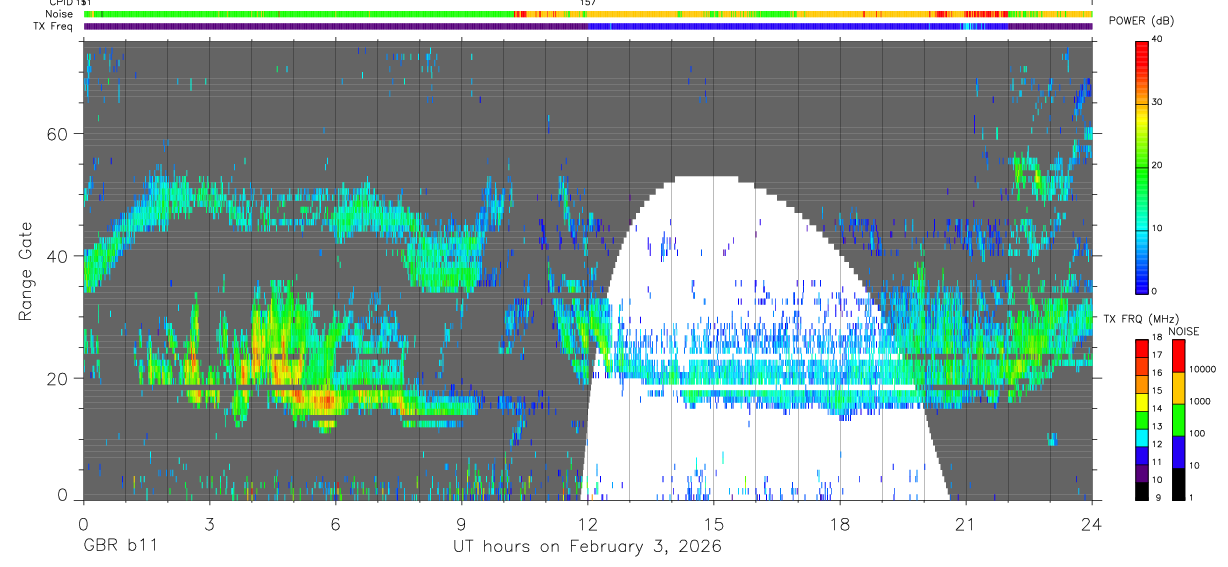Image resolution: width=1228 pixels, height=567 pixels.
Task: Click the 'TX Freq' strip label
Action: click(53, 26)
